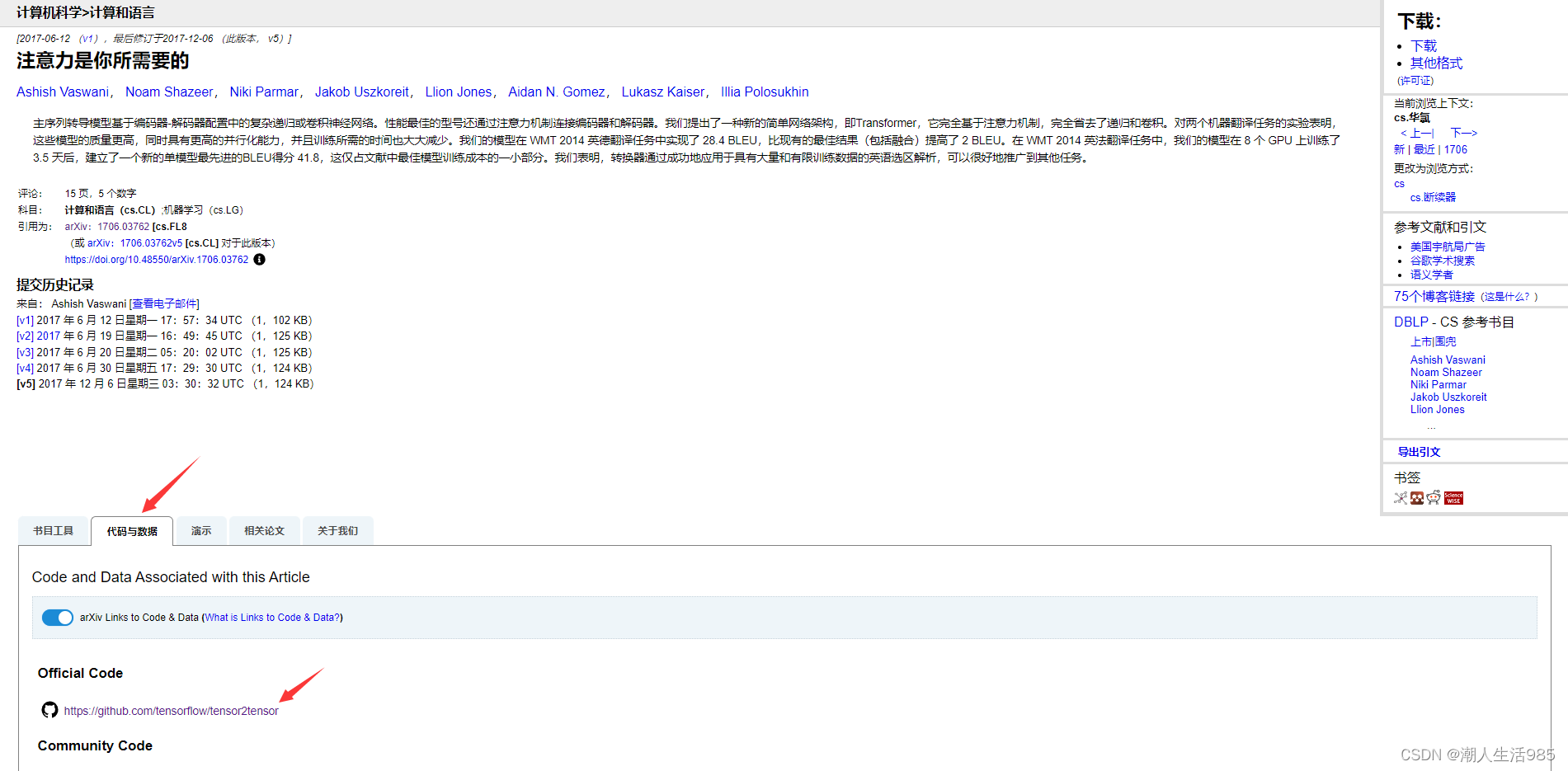Open 语义学者 Semantic Scholar link
Screen dimensions: 1568x771
click(1432, 275)
